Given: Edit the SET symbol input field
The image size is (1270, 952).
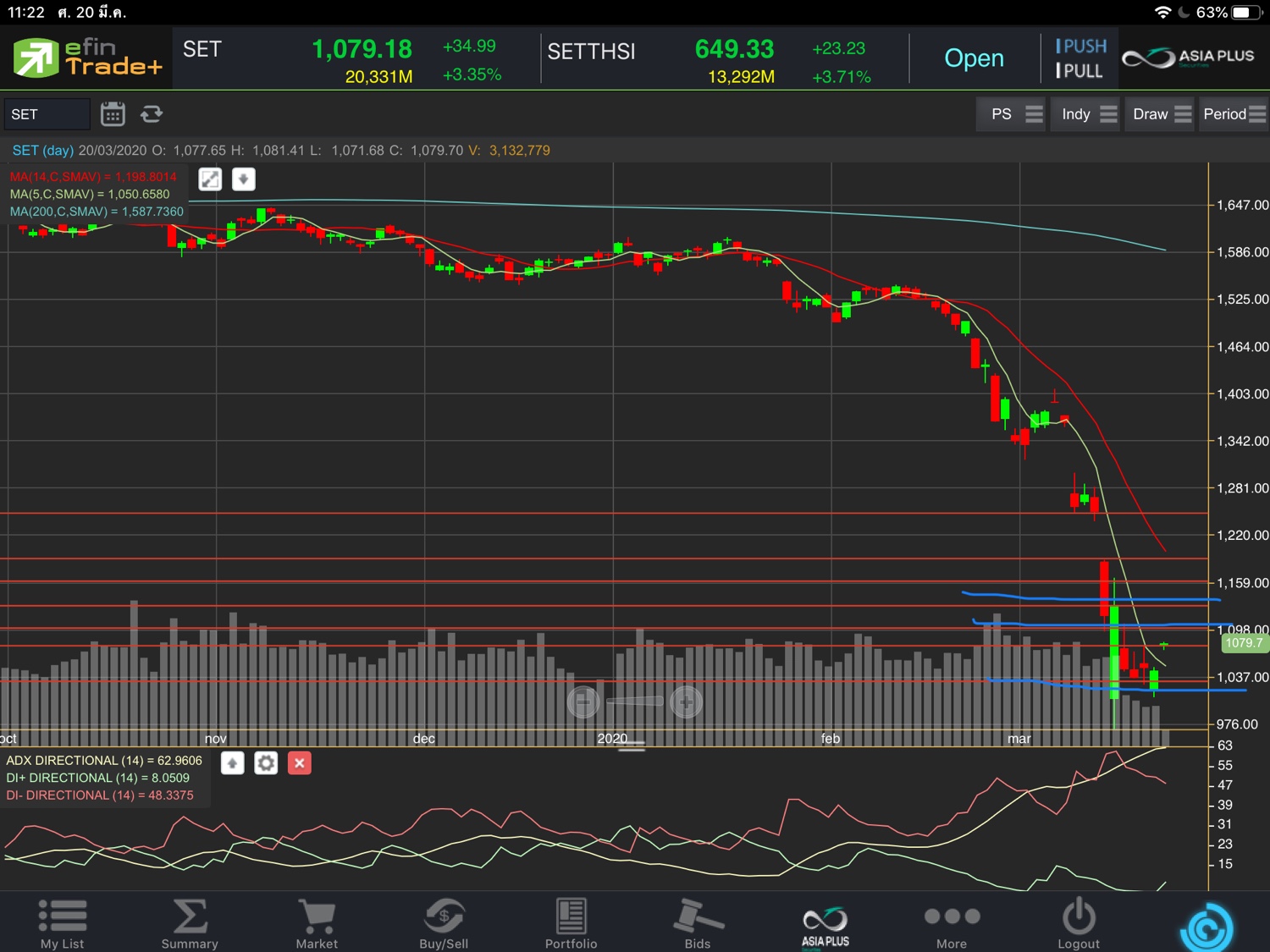Looking at the screenshot, I should [x=47, y=114].
